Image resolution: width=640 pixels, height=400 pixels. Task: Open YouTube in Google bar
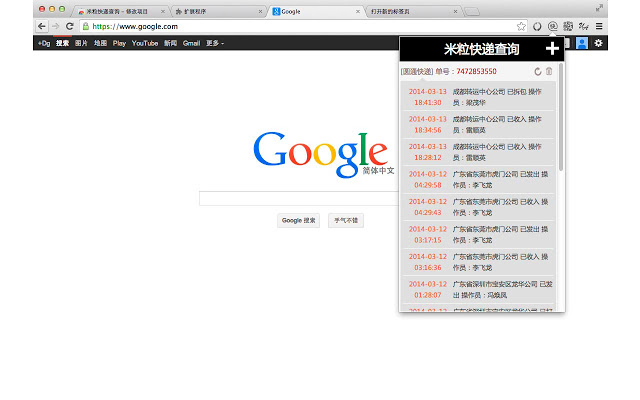(144, 43)
